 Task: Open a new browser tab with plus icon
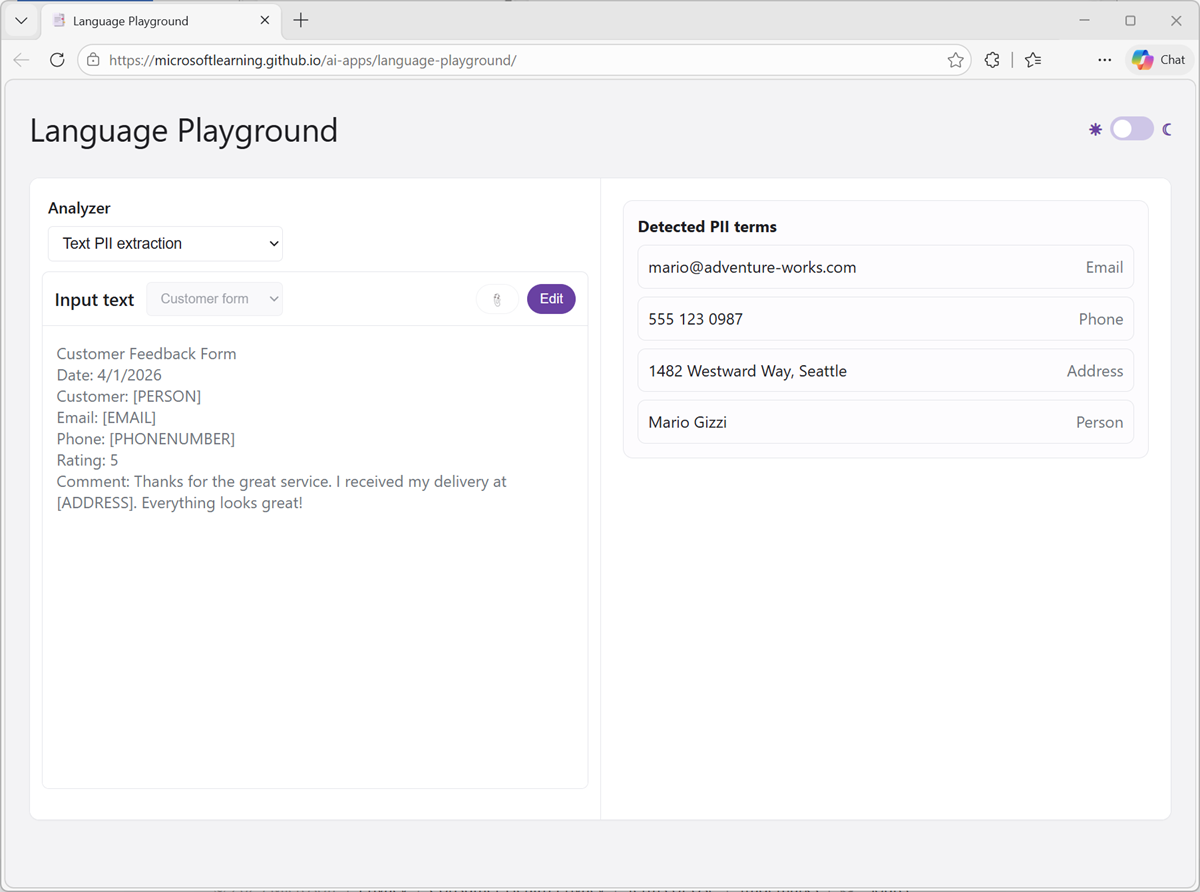click(x=300, y=19)
